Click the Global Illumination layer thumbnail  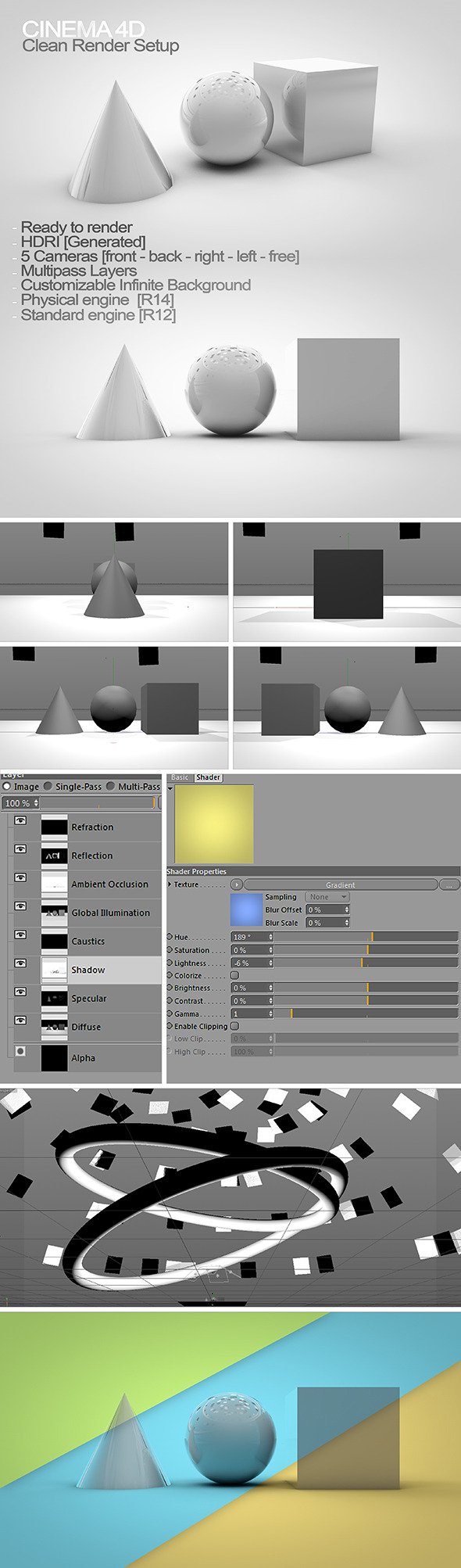[x=54, y=913]
